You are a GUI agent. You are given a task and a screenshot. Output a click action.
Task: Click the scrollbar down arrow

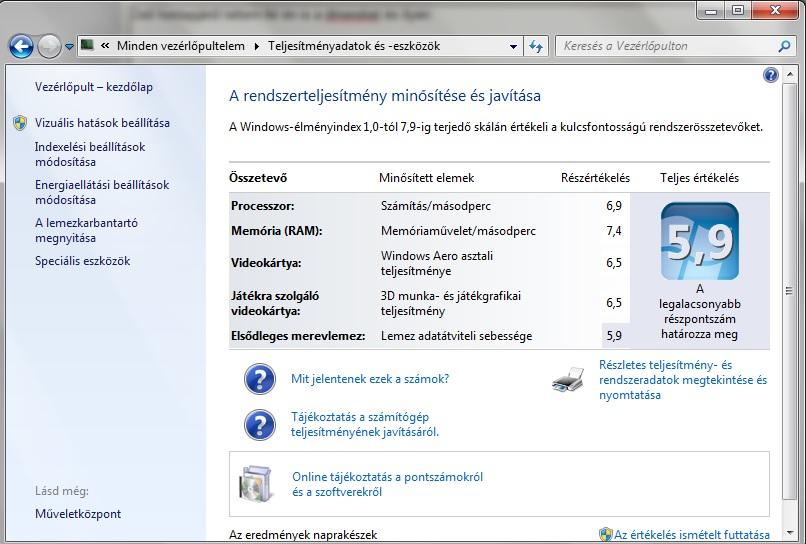[789, 533]
